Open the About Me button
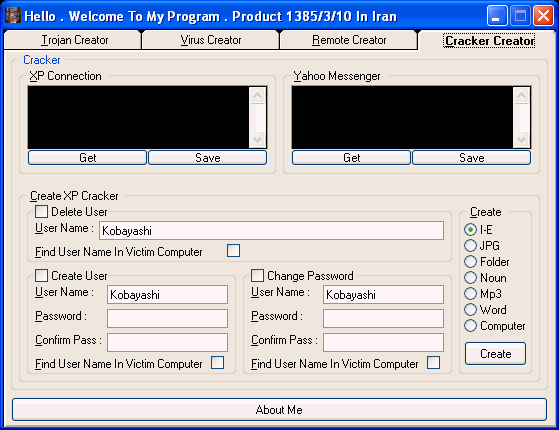Image resolution: width=559 pixels, height=430 pixels. (x=279, y=410)
